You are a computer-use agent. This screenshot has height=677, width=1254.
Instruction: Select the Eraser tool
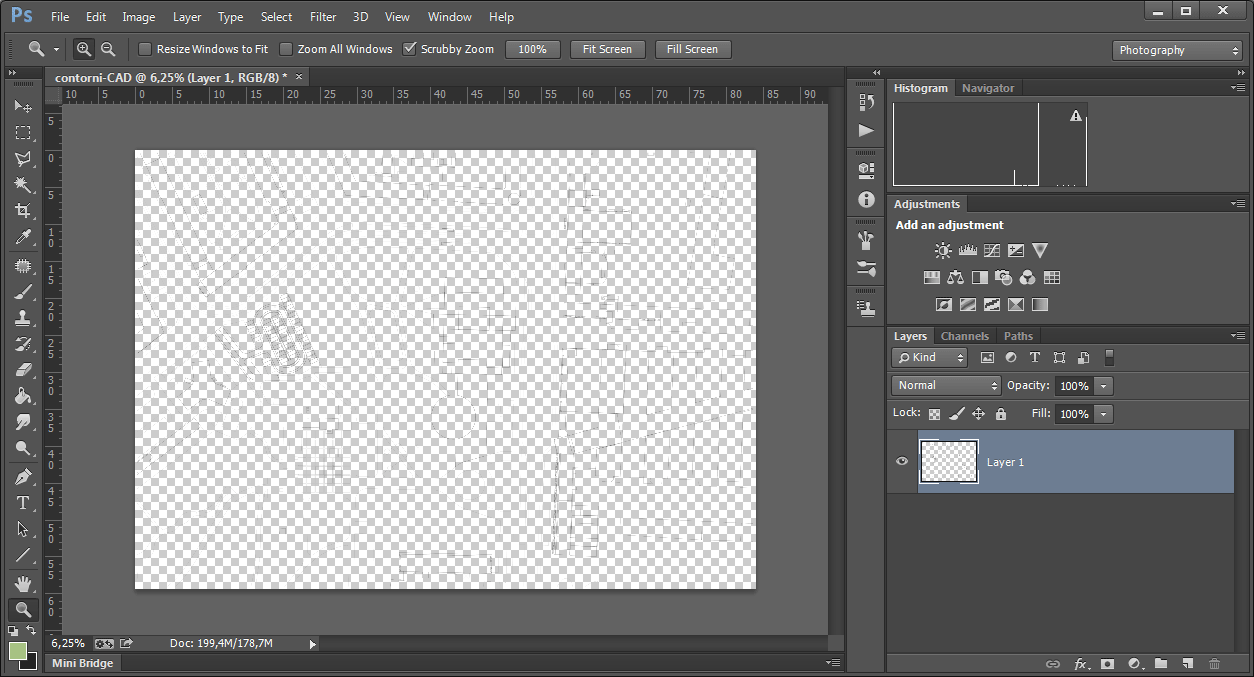coord(23,370)
